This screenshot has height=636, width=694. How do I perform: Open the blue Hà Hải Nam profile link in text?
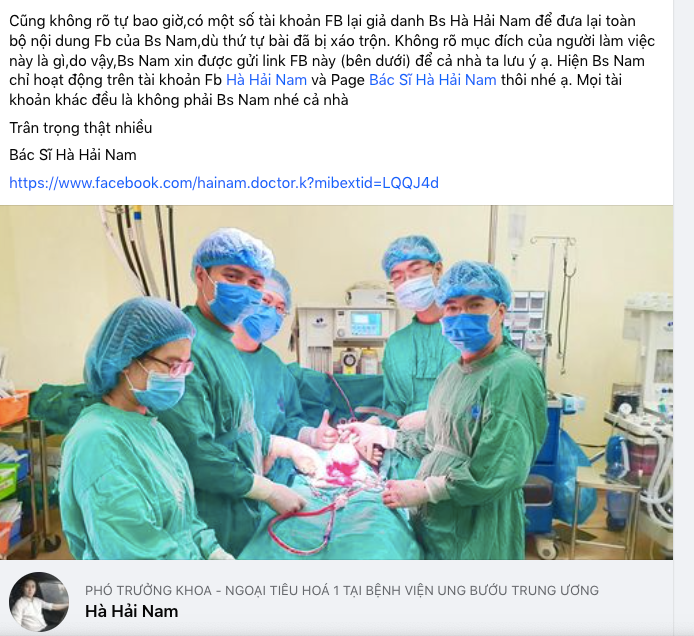click(266, 80)
